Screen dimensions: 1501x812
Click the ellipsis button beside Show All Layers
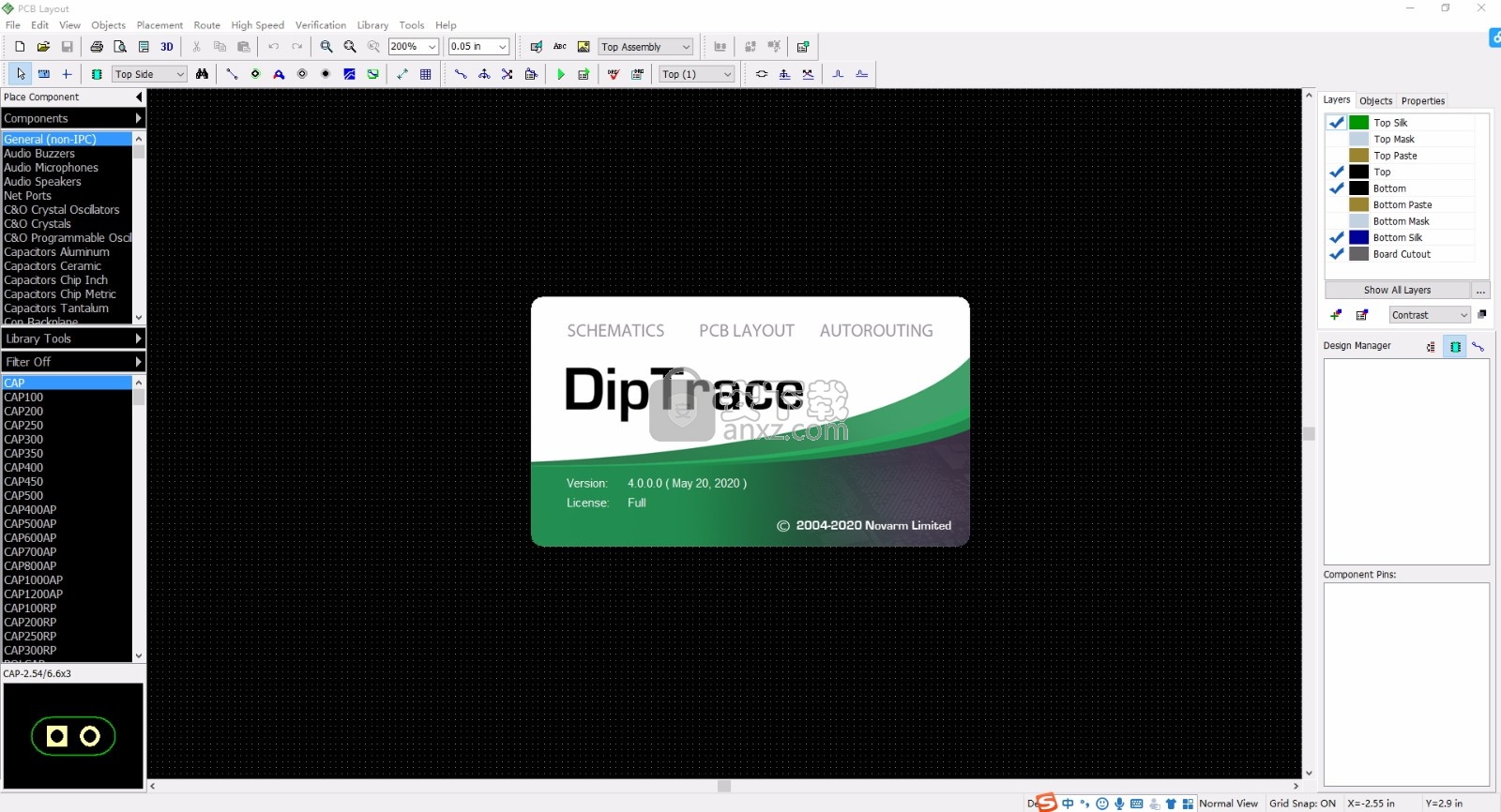click(1480, 291)
